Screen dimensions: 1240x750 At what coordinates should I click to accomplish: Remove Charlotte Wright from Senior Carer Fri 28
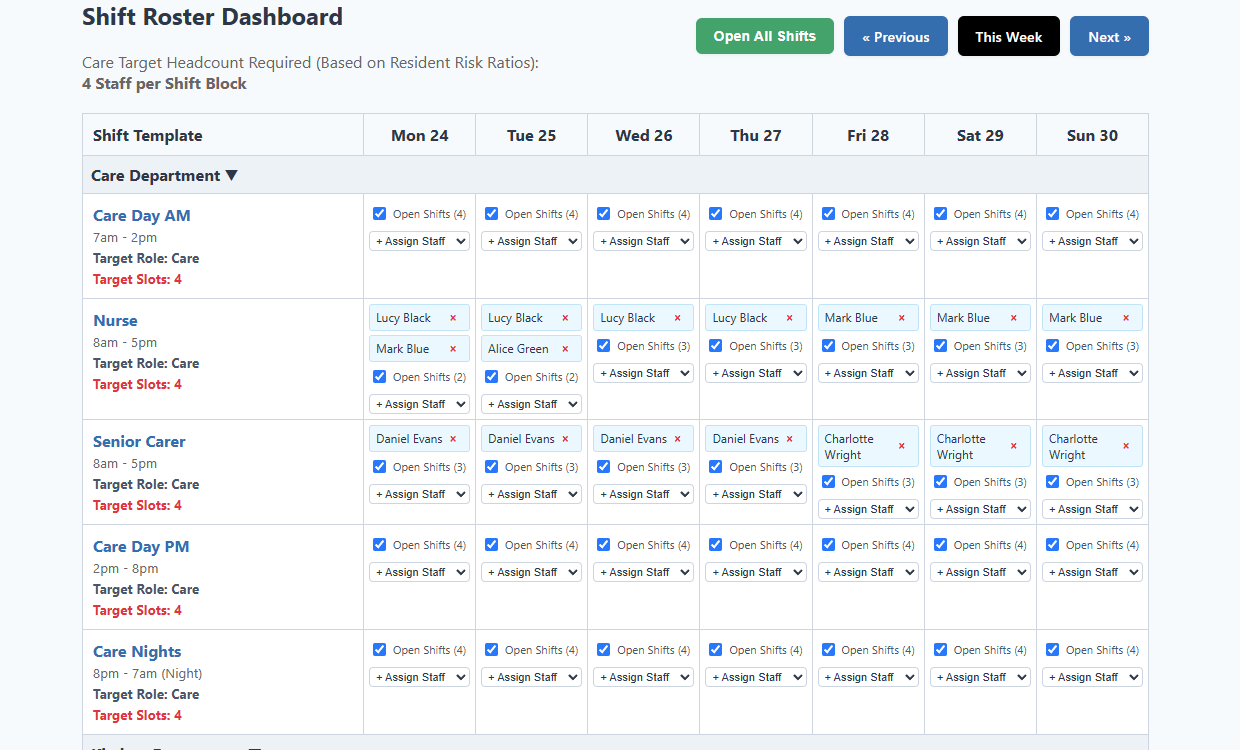[901, 447]
